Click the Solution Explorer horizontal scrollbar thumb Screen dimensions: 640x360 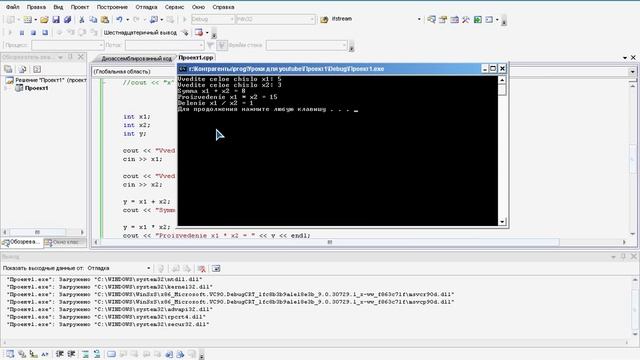(x=37, y=232)
